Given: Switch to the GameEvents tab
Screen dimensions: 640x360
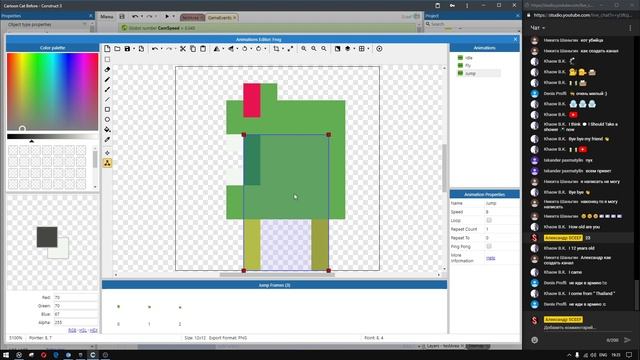Looking at the screenshot, I should 222,18.
